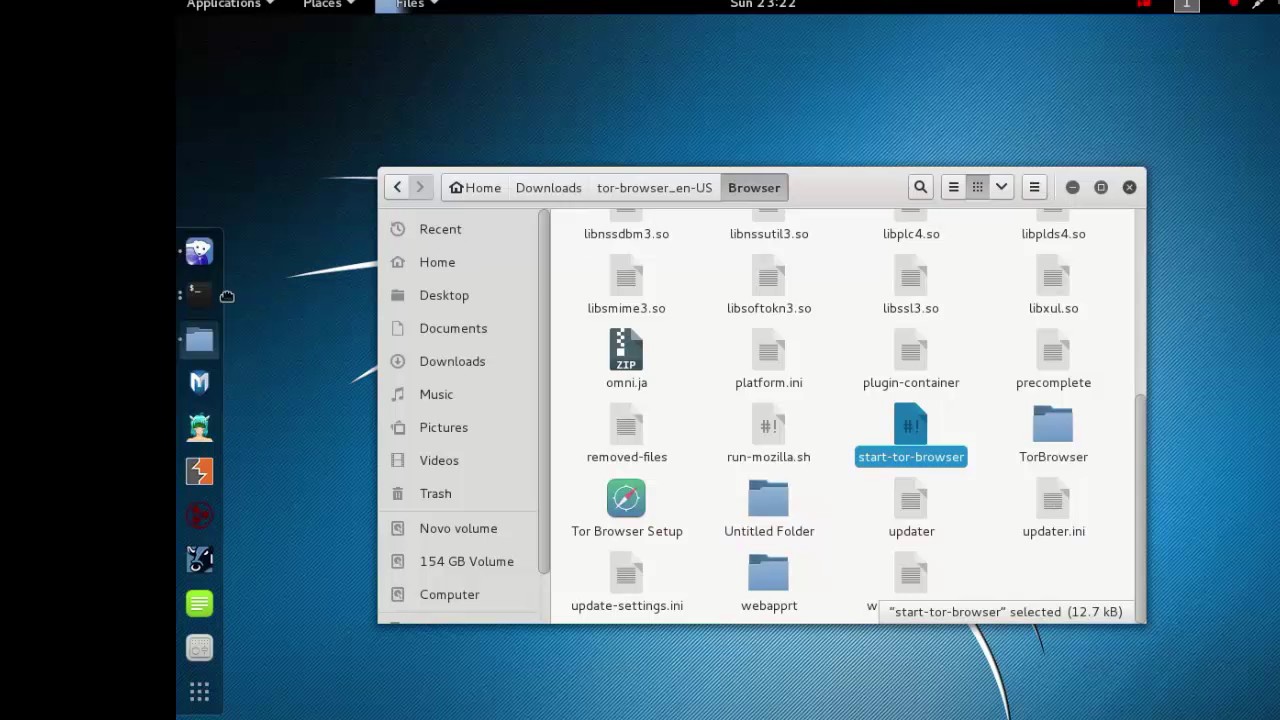Go forward in the file manager

420,187
